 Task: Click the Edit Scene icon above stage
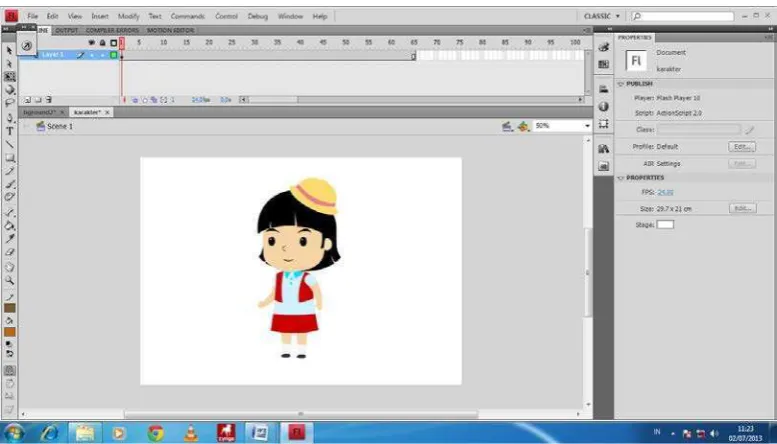coord(506,127)
